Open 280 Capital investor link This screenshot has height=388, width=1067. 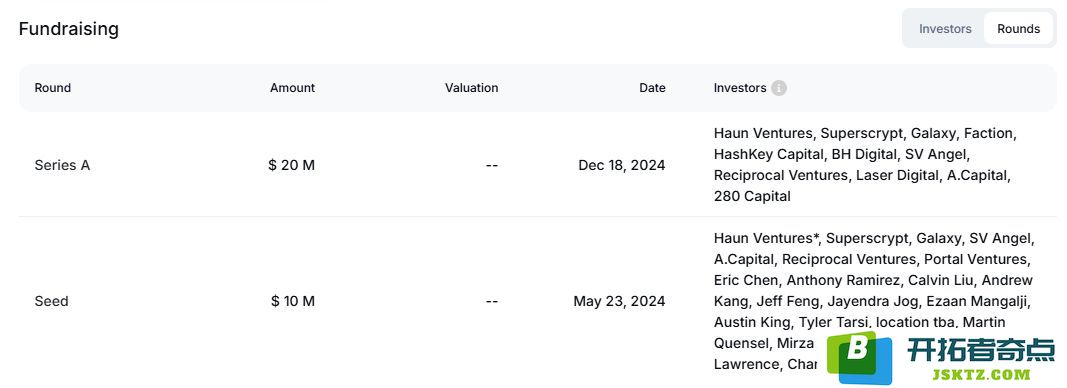752,197
